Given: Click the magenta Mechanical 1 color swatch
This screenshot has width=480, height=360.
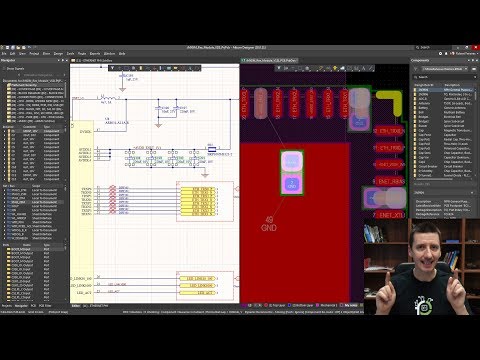Looking at the screenshot, I should pyautogui.click(x=318, y=305).
